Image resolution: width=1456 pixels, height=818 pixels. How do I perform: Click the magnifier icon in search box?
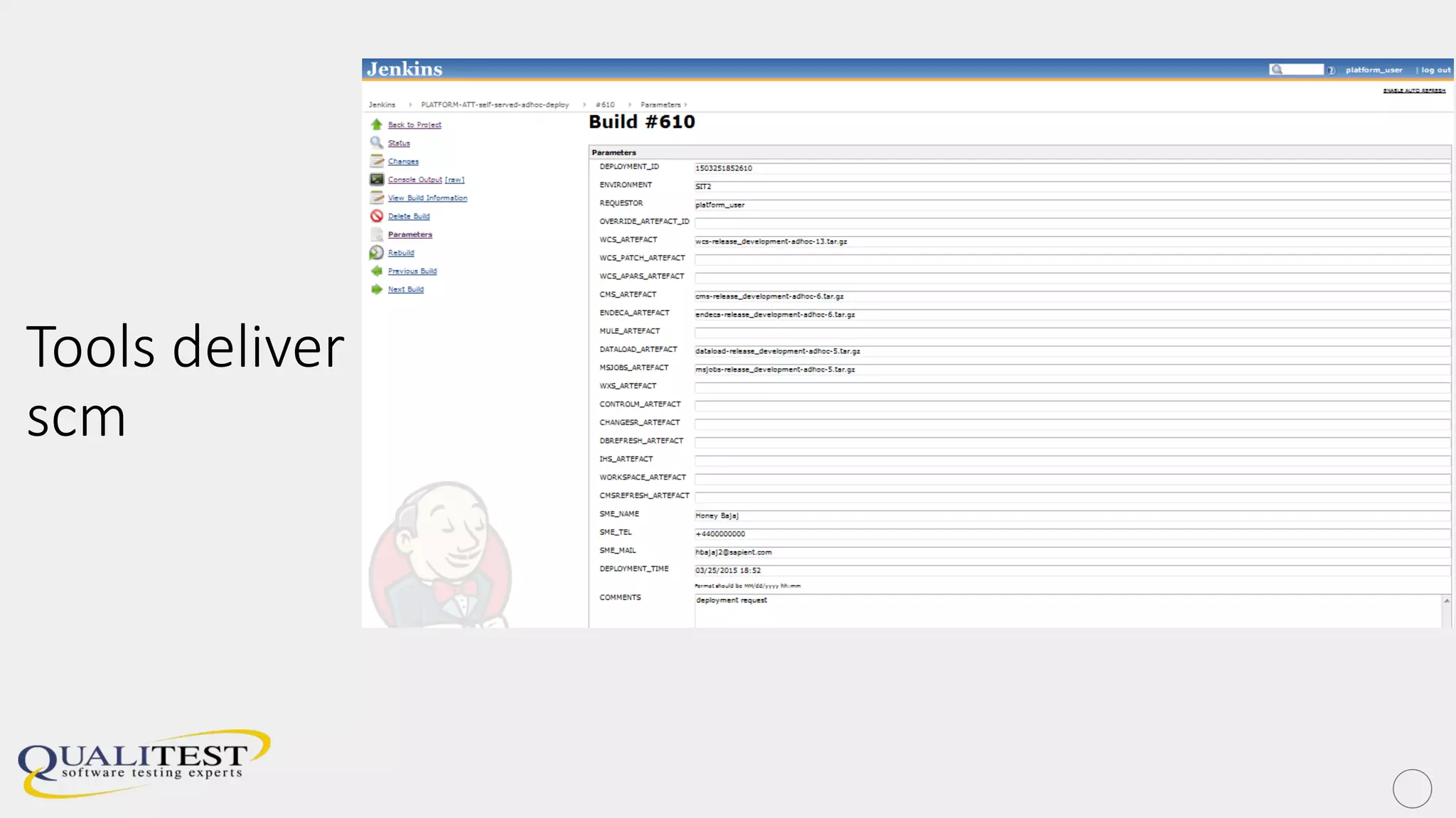click(x=1277, y=70)
